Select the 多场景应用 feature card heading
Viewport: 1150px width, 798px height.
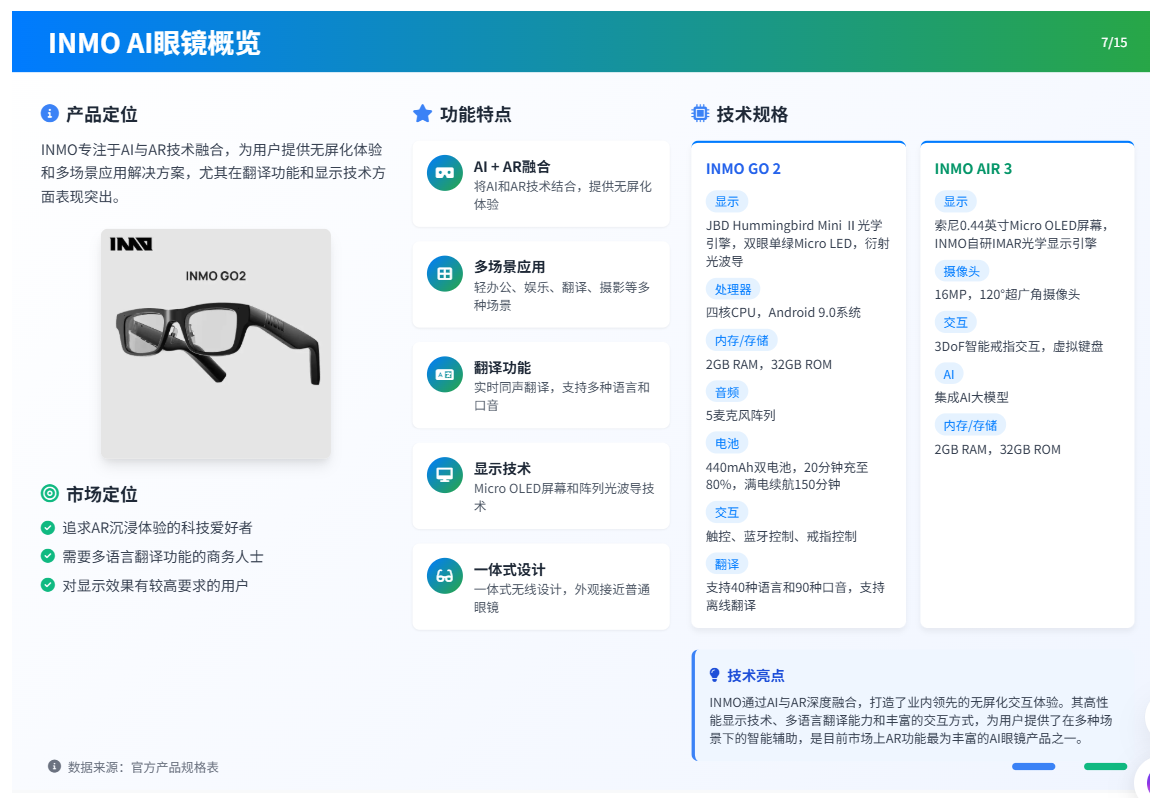click(x=510, y=267)
